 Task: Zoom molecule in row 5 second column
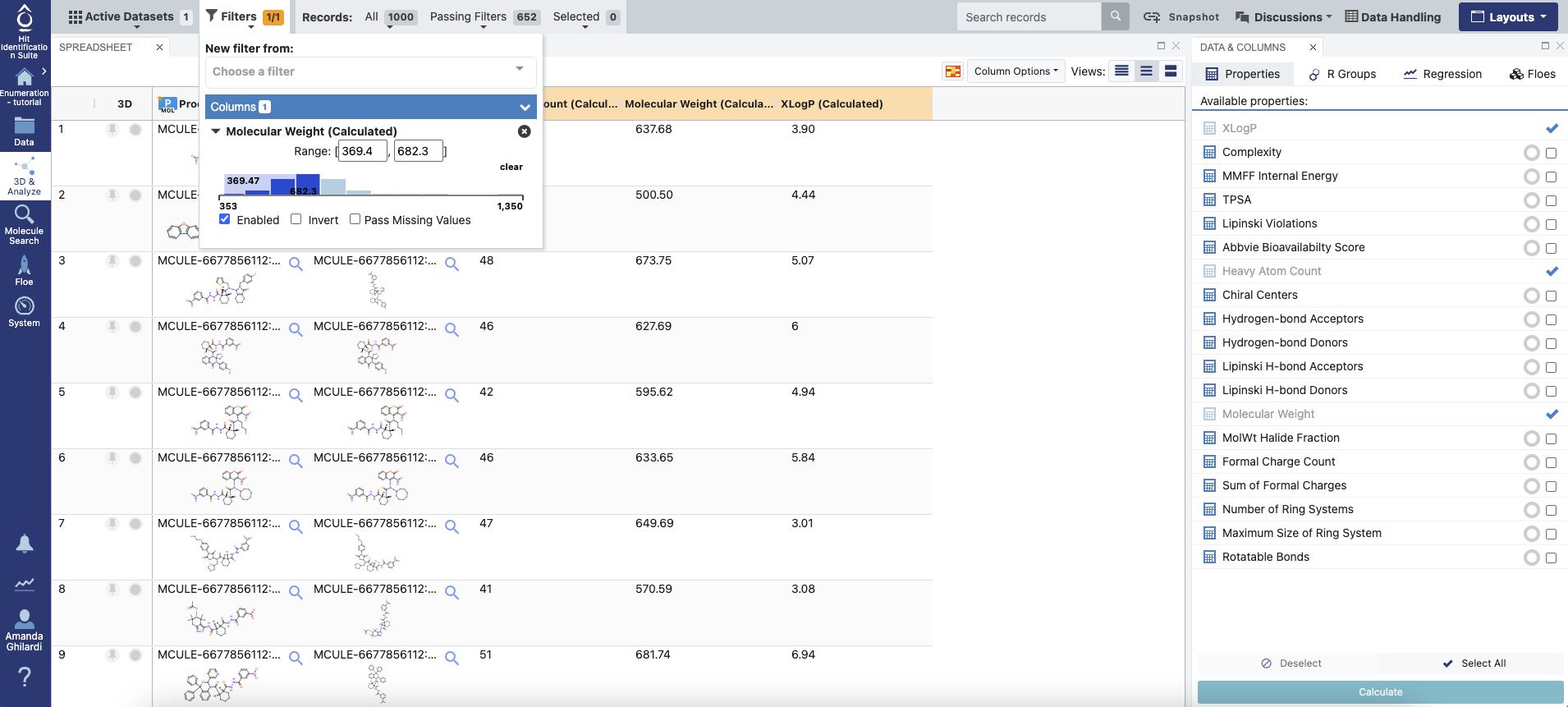(452, 395)
